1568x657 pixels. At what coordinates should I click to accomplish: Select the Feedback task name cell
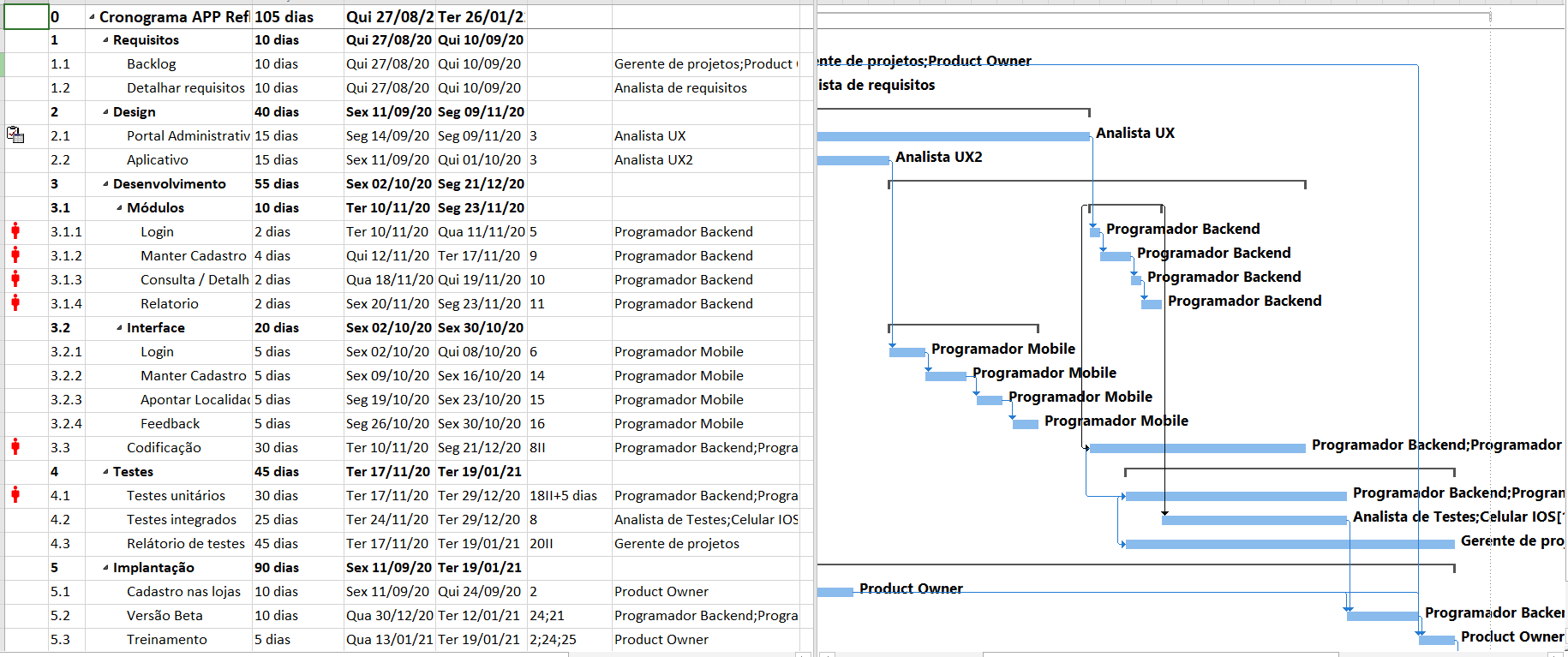(169, 424)
